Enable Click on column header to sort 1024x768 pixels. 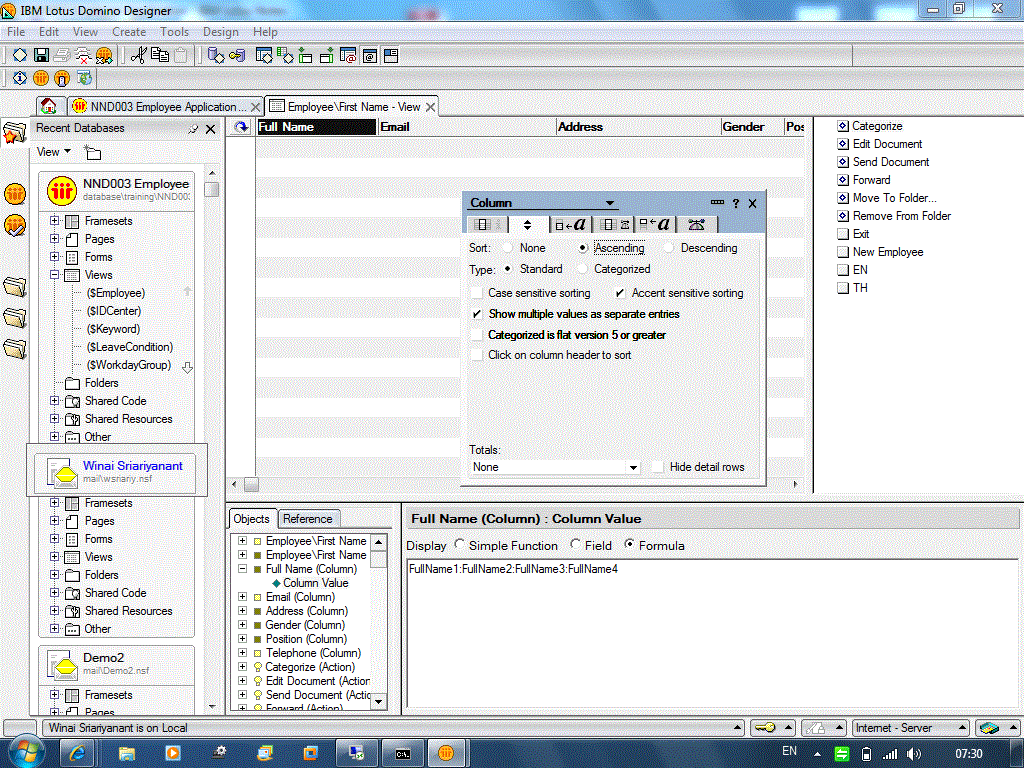coord(477,355)
